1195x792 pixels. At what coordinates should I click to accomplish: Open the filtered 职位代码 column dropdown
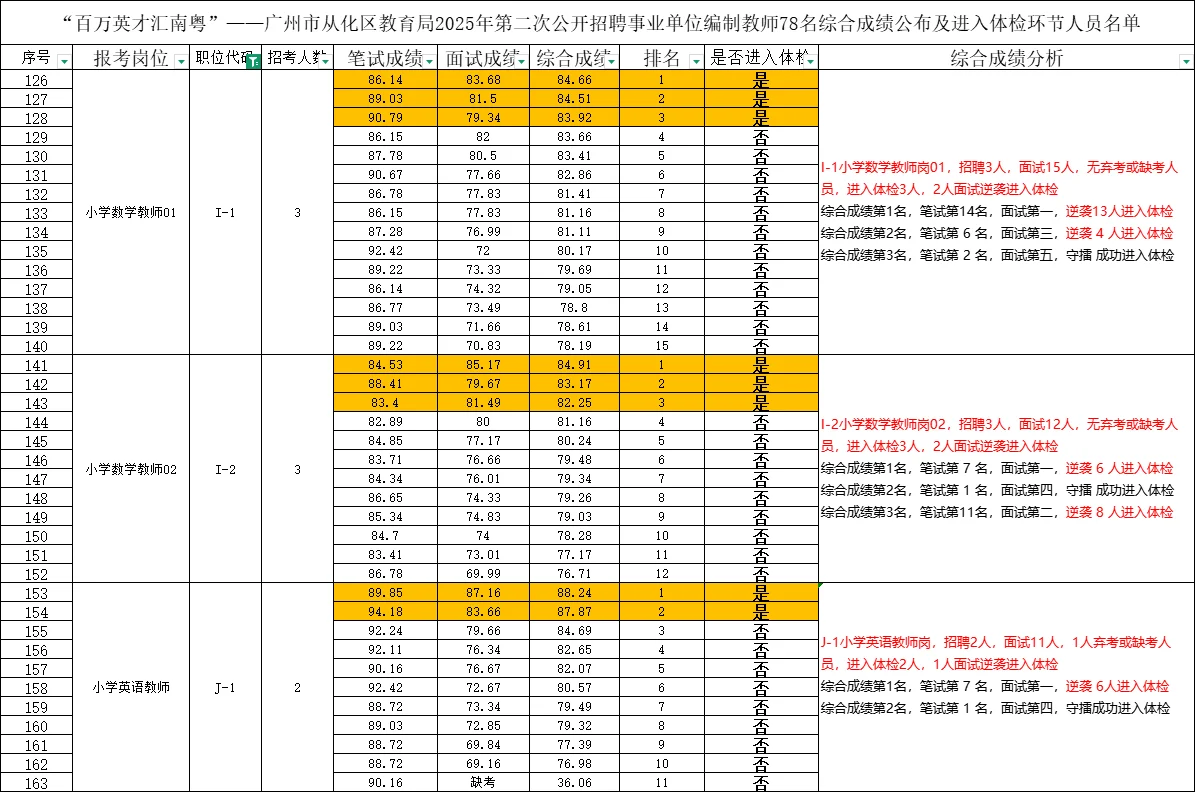pyautogui.click(x=254, y=61)
